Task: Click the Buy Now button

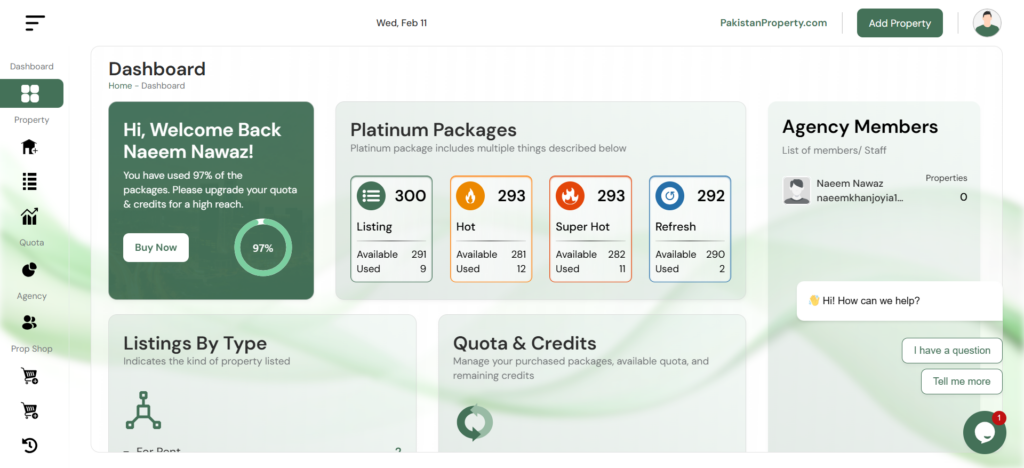Action: (x=156, y=247)
